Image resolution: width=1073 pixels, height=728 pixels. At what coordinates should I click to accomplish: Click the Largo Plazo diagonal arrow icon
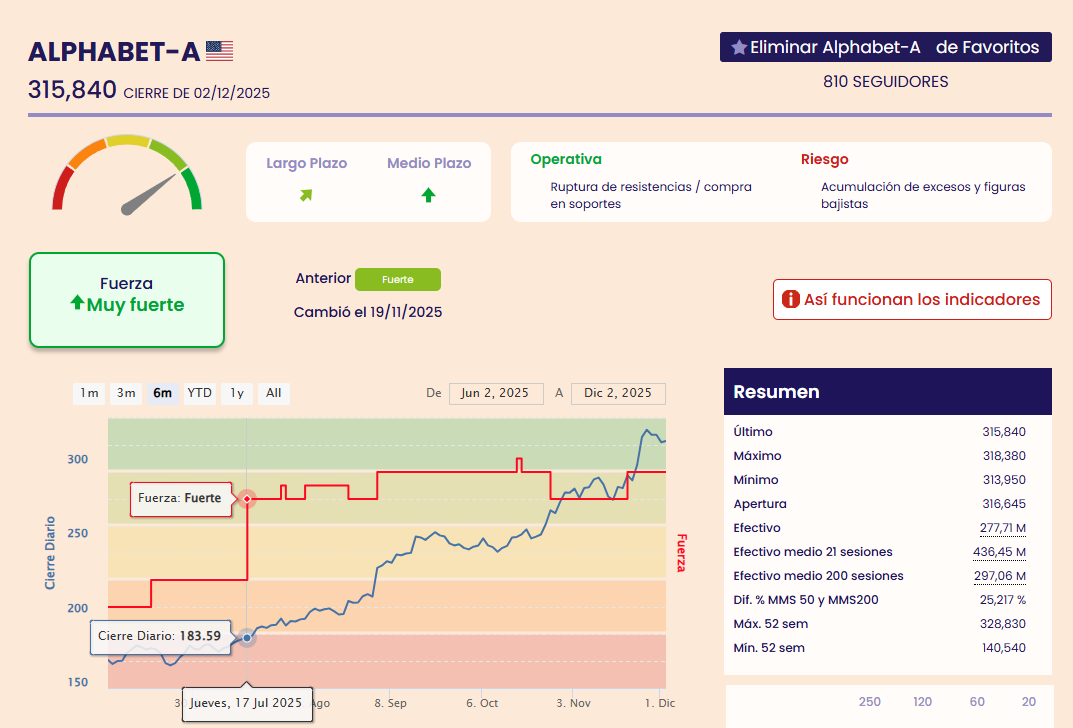point(306,196)
